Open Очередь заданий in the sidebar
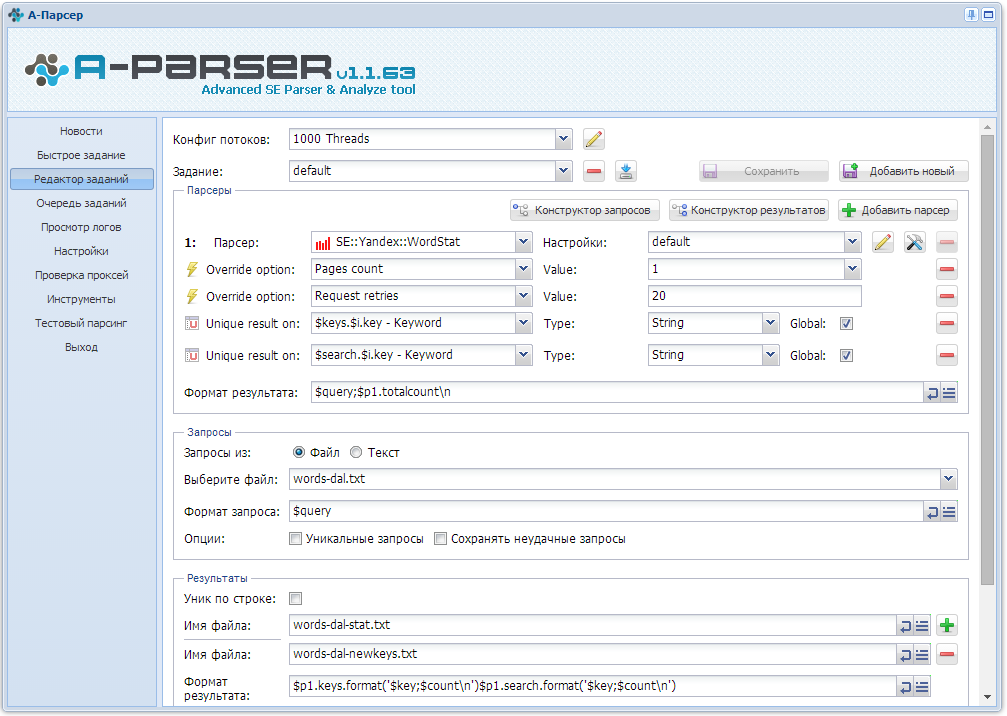 click(x=82, y=203)
